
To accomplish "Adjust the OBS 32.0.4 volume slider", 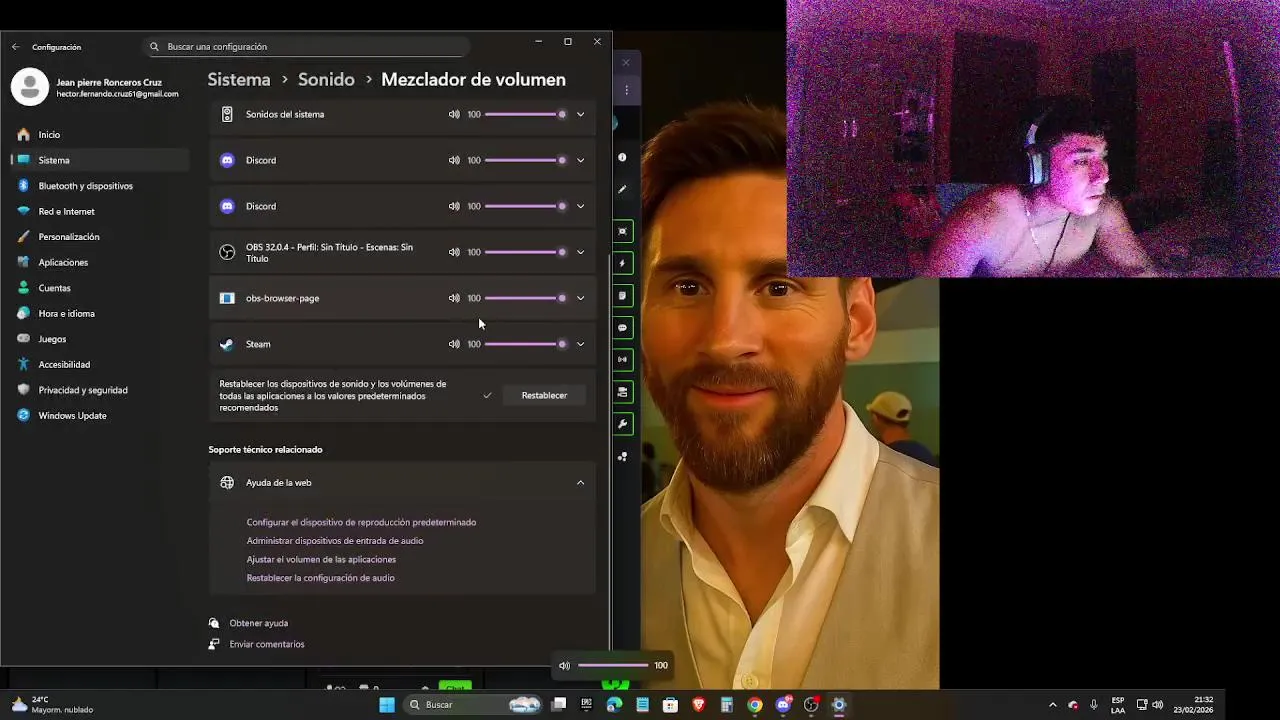I will [526, 252].
